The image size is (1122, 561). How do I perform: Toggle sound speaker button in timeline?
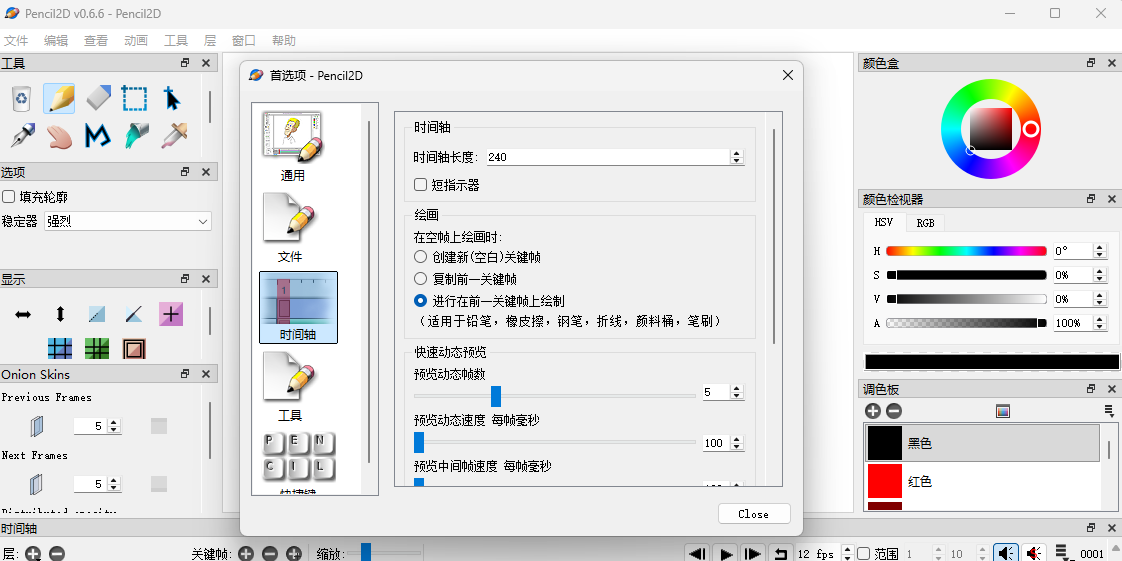pos(1005,553)
